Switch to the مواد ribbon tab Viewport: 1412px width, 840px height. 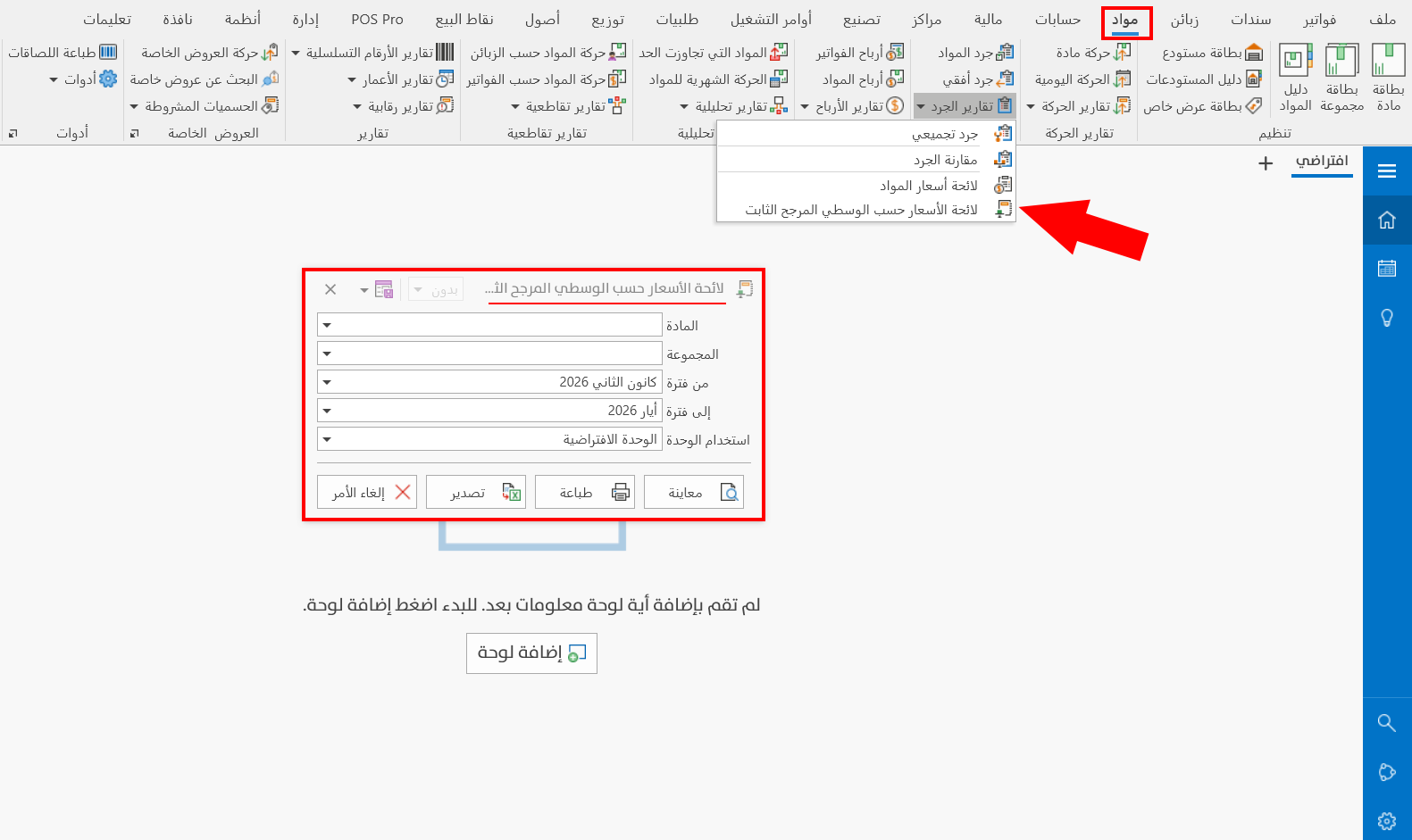1125,20
